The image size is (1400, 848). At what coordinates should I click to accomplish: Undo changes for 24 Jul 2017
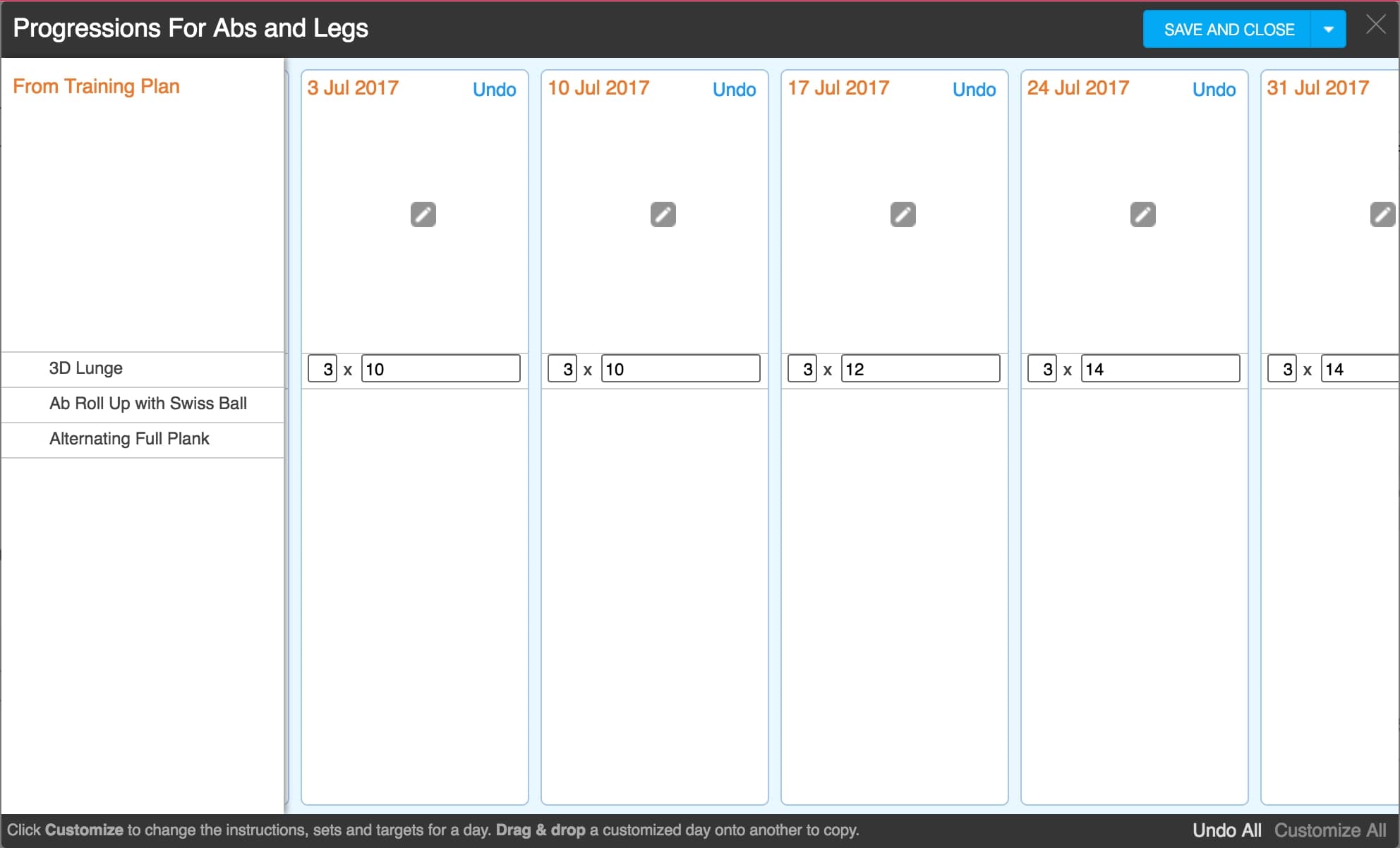pyautogui.click(x=1214, y=90)
